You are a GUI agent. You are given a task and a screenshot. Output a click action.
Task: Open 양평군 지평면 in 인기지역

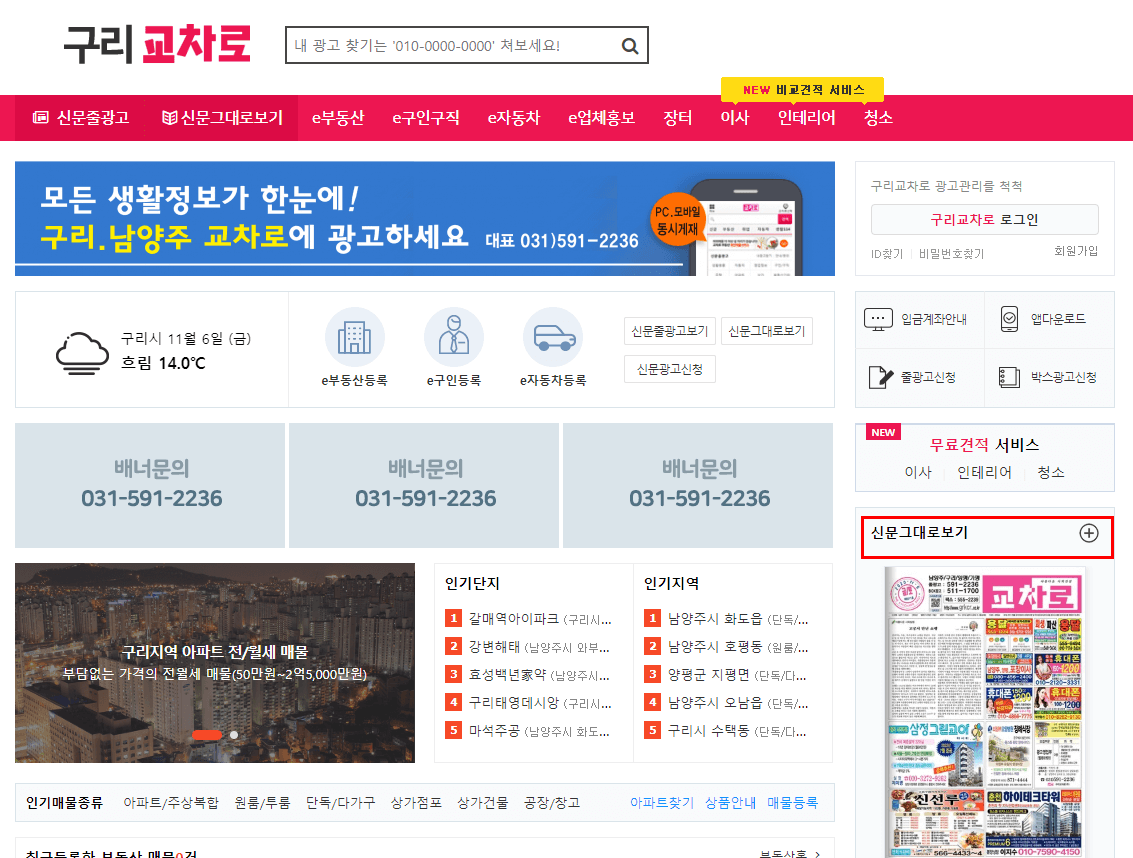(736, 675)
